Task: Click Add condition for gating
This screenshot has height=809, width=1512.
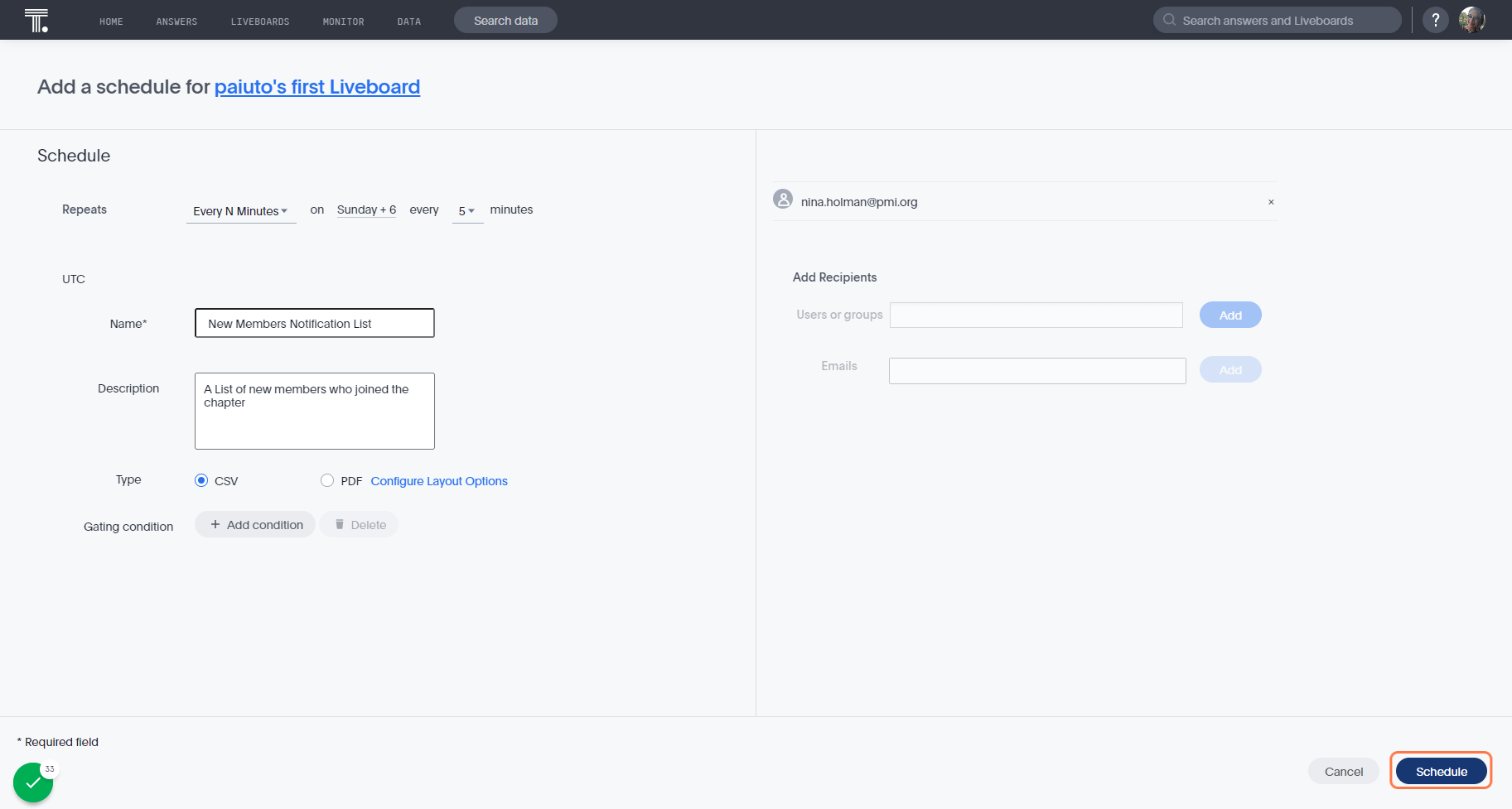Action: (255, 524)
